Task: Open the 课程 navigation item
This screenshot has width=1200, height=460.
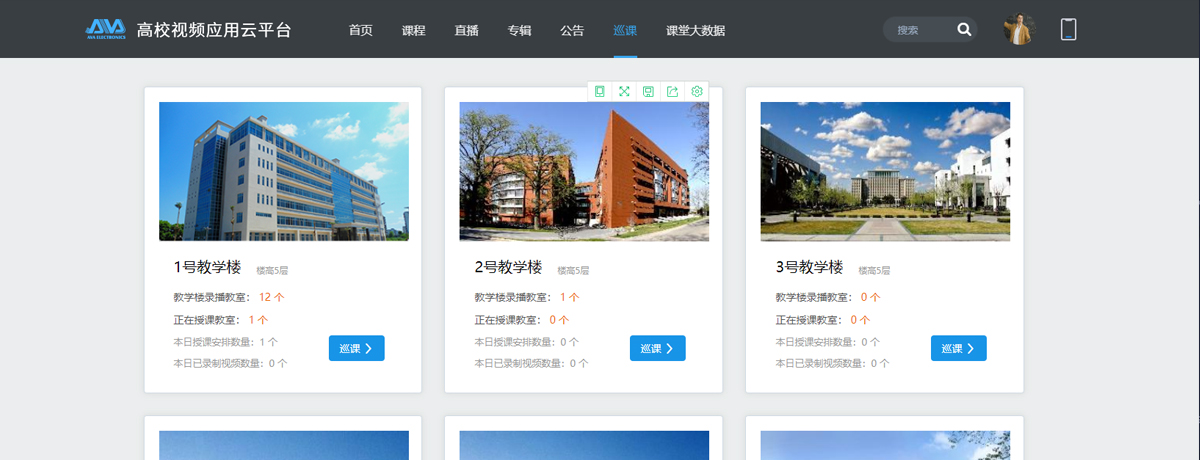Action: (x=414, y=30)
